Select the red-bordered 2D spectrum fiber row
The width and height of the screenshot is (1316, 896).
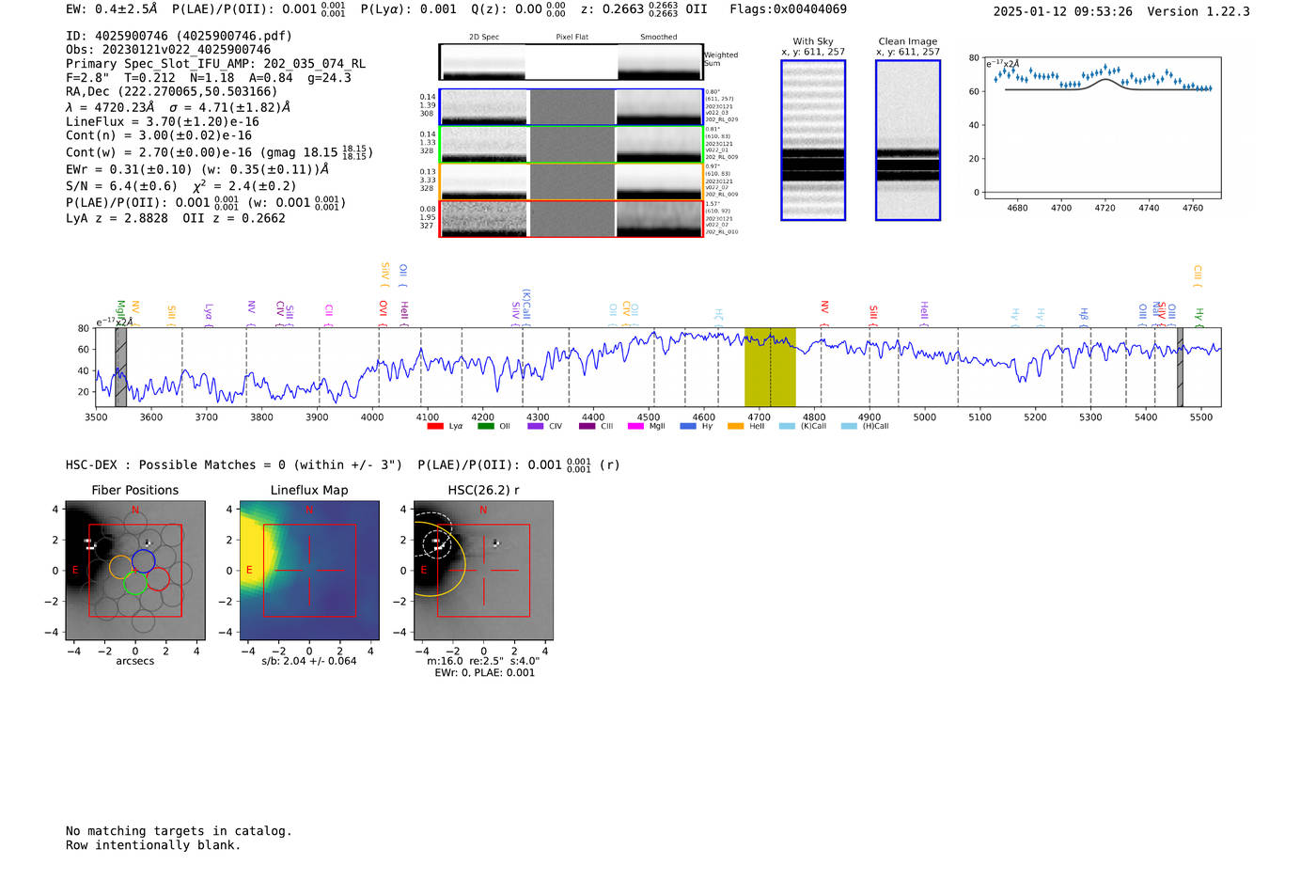click(x=571, y=218)
